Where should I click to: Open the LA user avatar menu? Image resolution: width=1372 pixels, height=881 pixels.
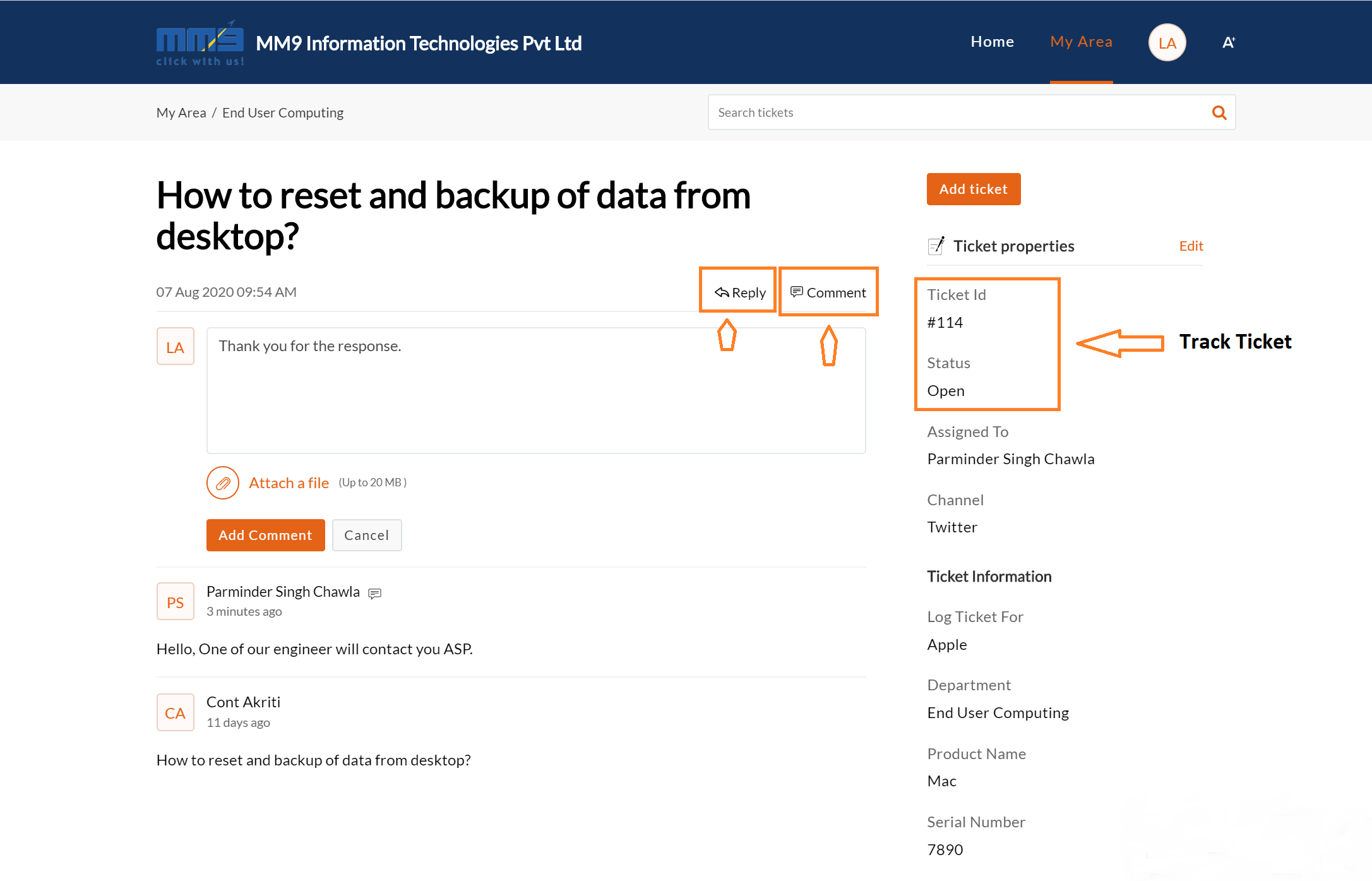click(1166, 42)
